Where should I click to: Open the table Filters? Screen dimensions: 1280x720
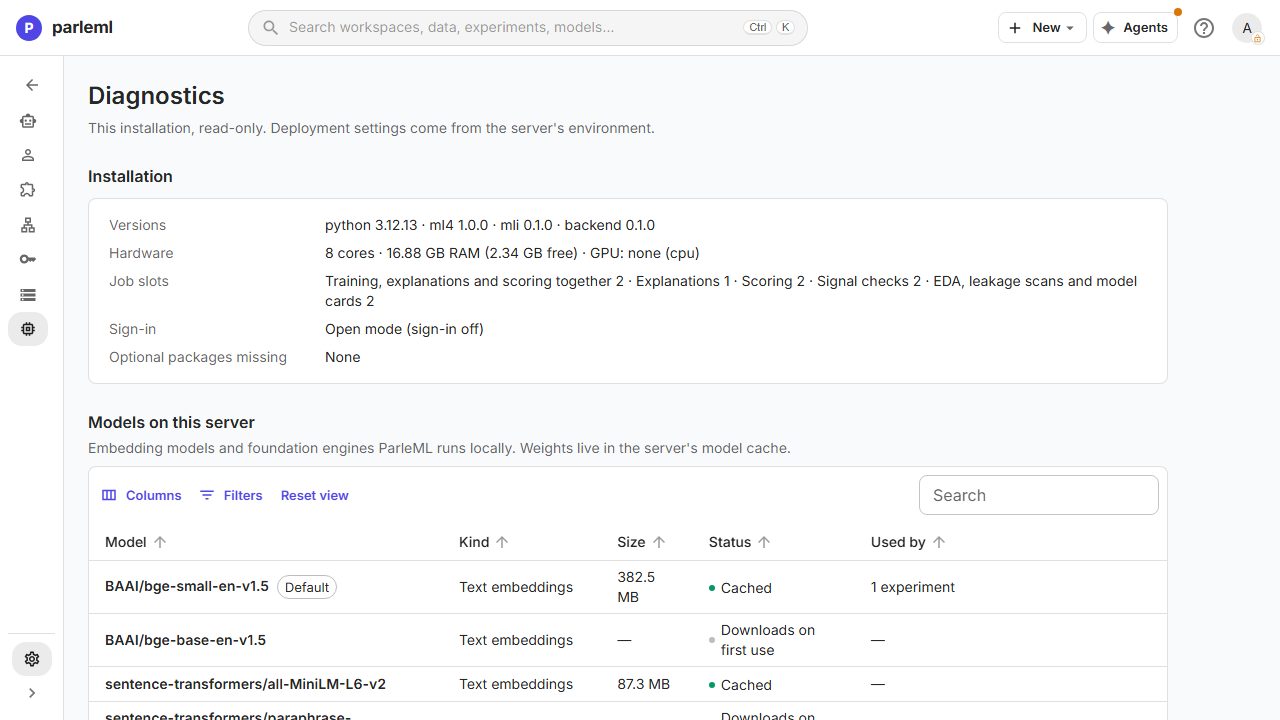(231, 495)
